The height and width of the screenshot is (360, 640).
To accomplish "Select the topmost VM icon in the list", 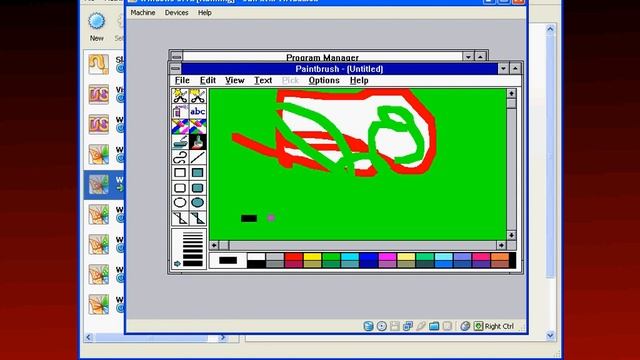I will click(x=99, y=64).
